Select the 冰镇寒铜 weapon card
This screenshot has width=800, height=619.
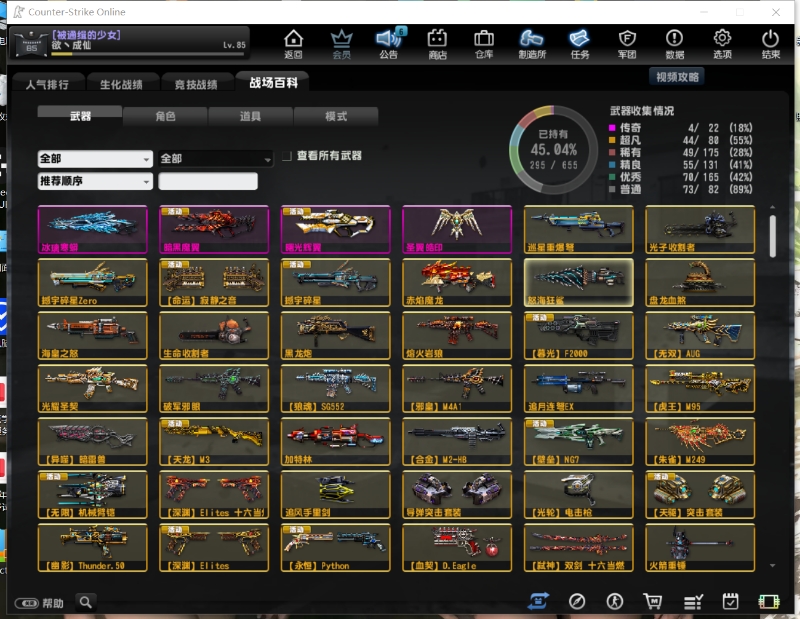coord(92,230)
